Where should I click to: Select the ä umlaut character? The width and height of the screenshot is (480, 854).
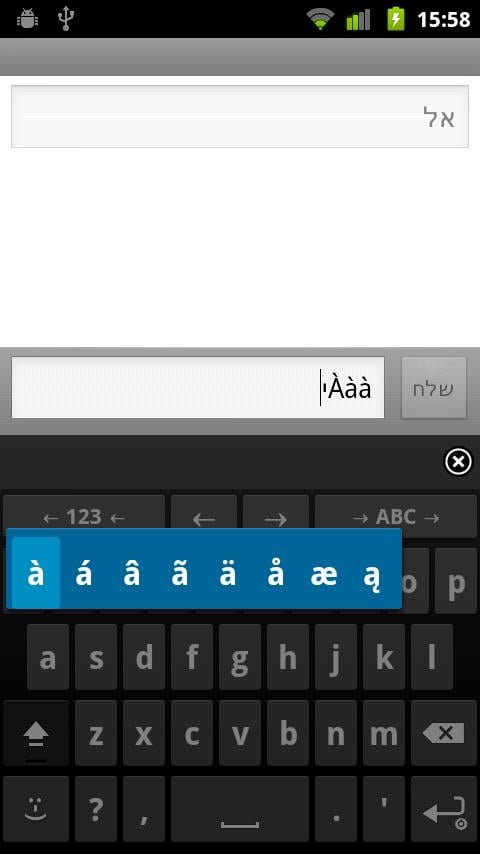point(227,573)
